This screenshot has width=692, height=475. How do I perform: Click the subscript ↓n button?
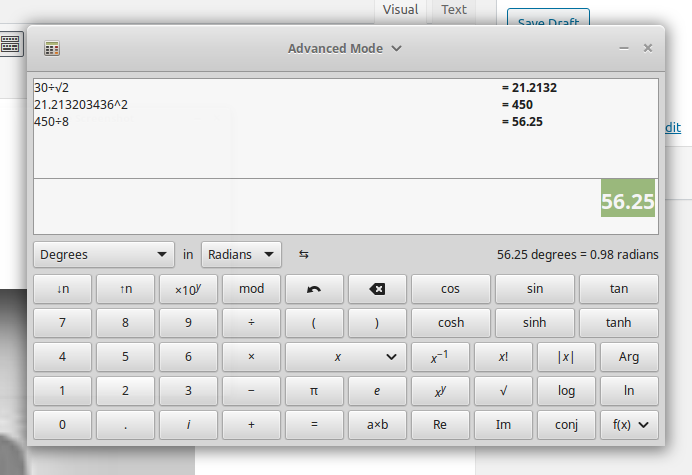pyautogui.click(x=62, y=289)
